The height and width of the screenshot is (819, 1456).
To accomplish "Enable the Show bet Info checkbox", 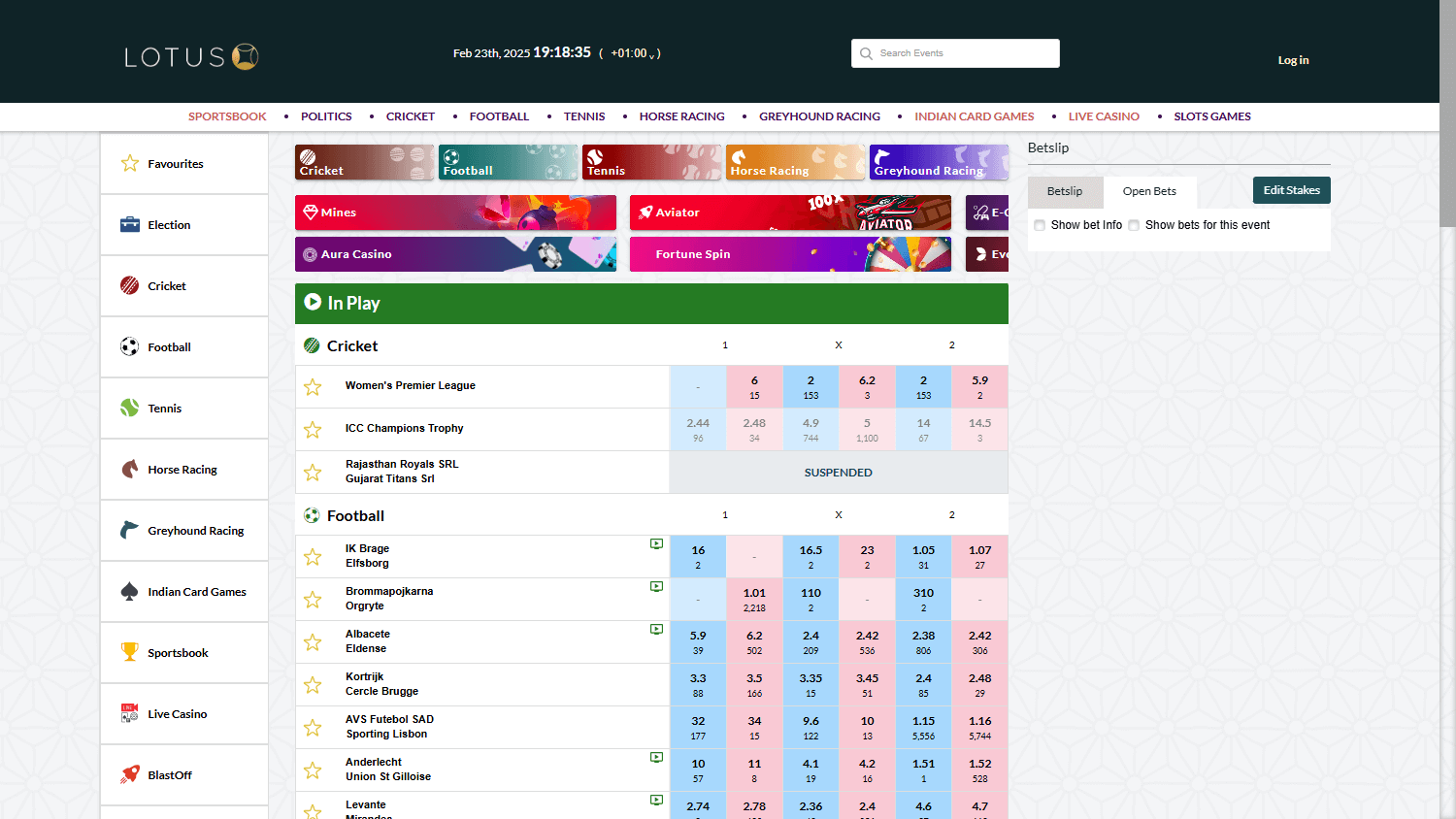I will click(1039, 224).
